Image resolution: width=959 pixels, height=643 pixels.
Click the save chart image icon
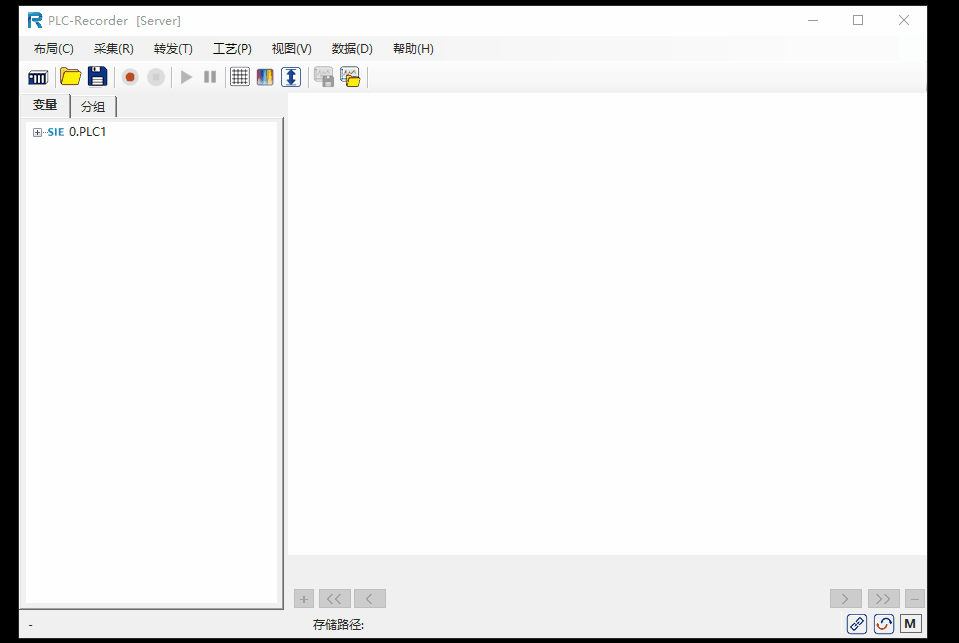[324, 77]
